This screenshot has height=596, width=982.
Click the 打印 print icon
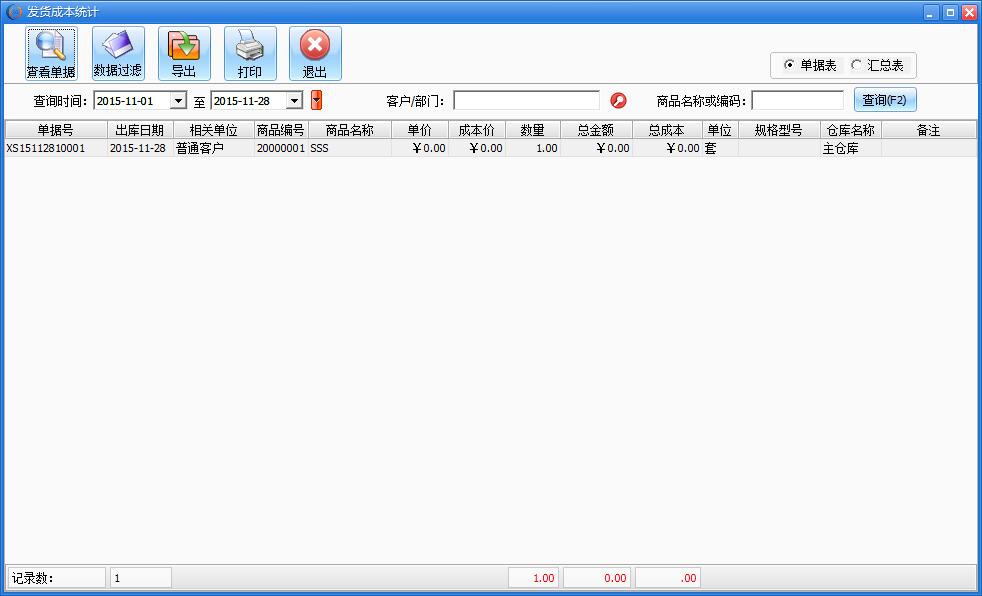click(x=250, y=53)
